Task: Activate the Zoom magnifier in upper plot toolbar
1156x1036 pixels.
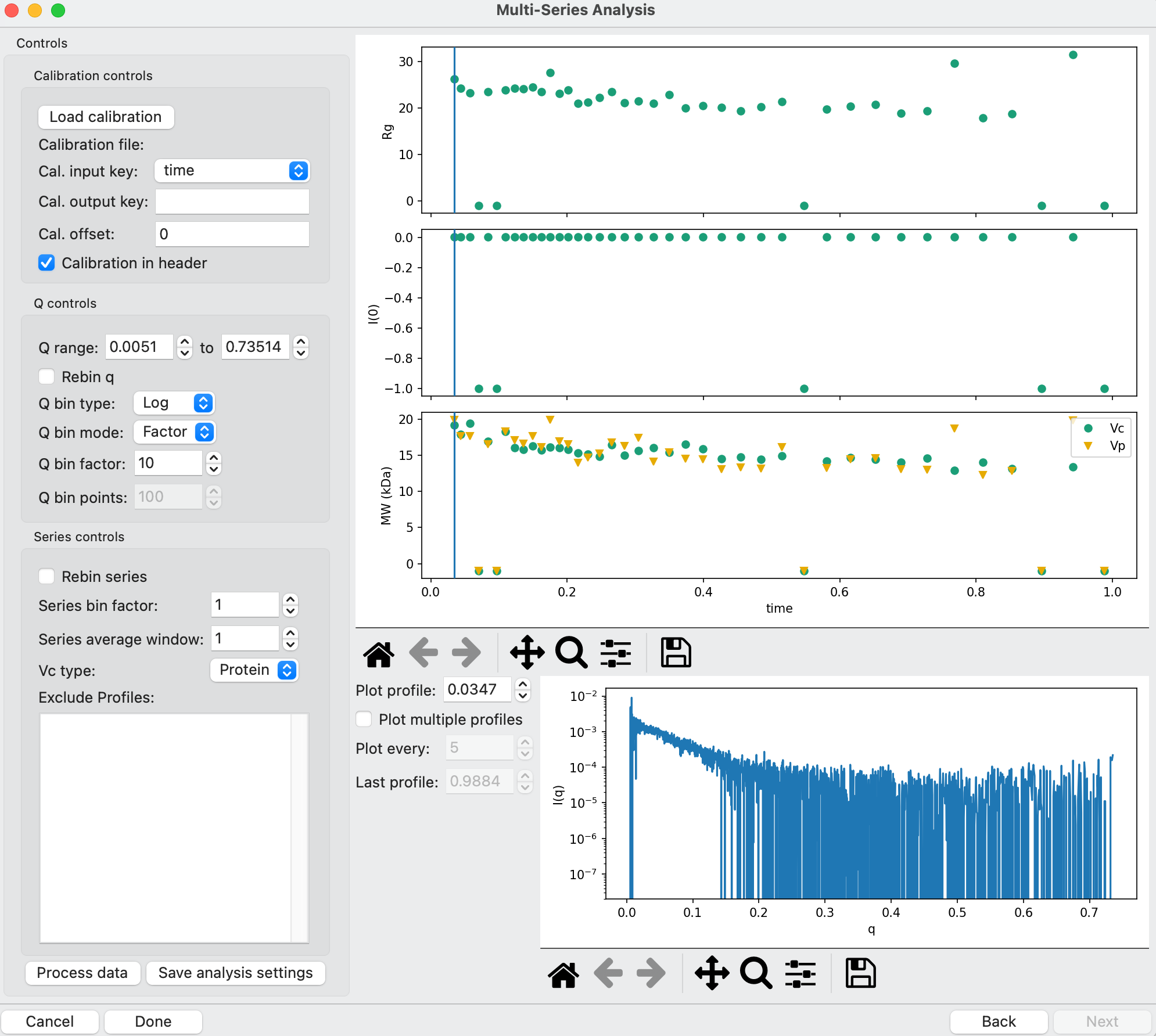Action: [572, 653]
